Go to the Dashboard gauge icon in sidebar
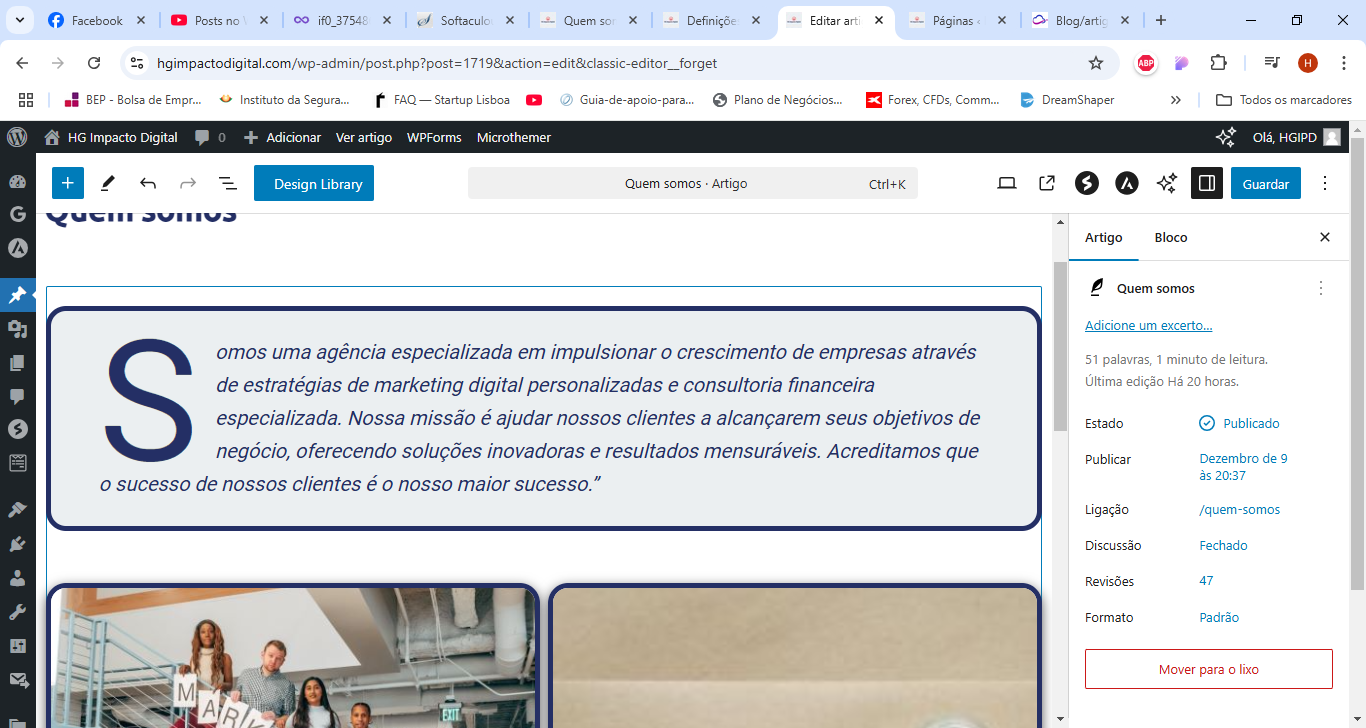This screenshot has height=728, width=1366. pyautogui.click(x=17, y=182)
